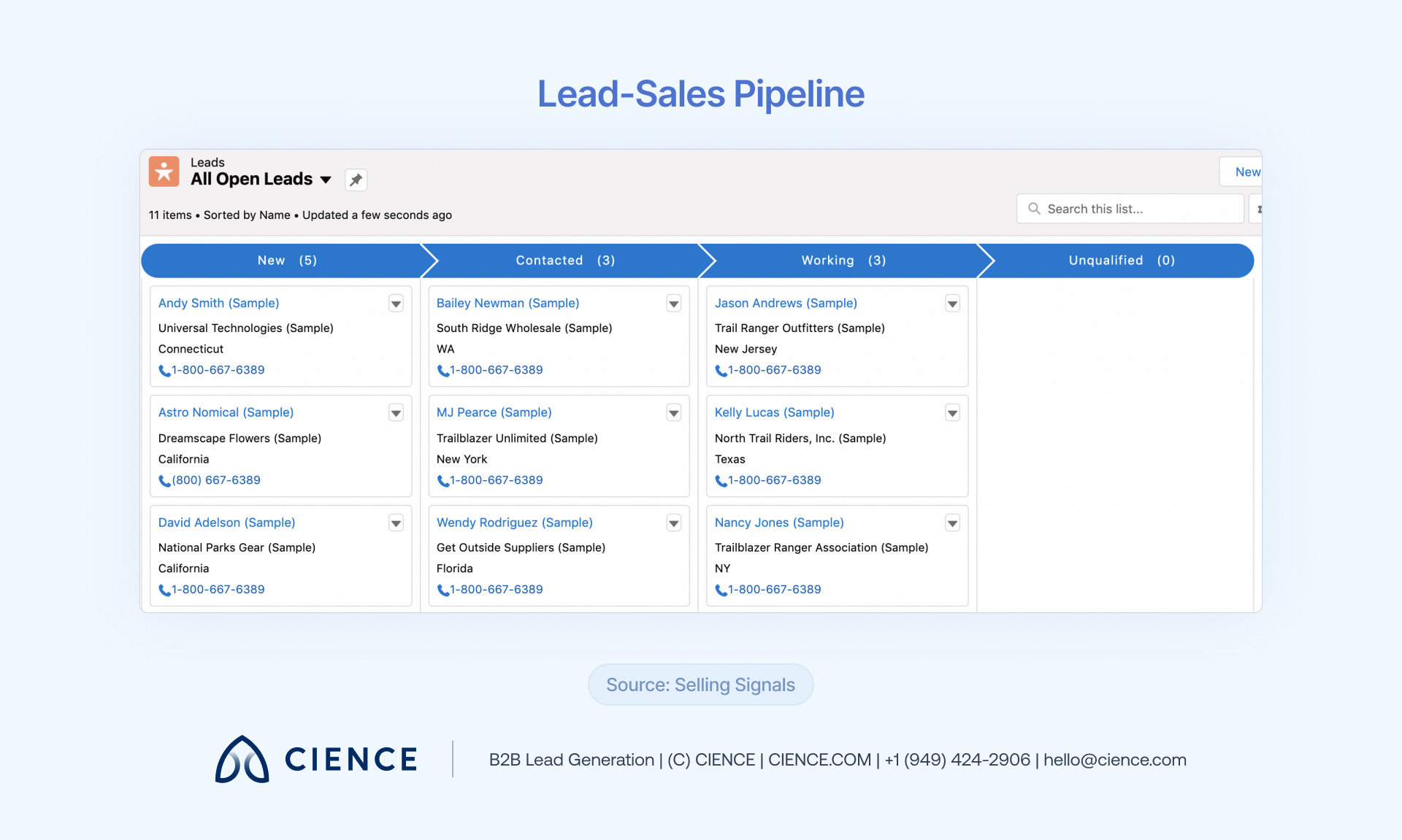Open the Astro Nomical card dropdown arrow
The image size is (1402, 840).
point(396,413)
